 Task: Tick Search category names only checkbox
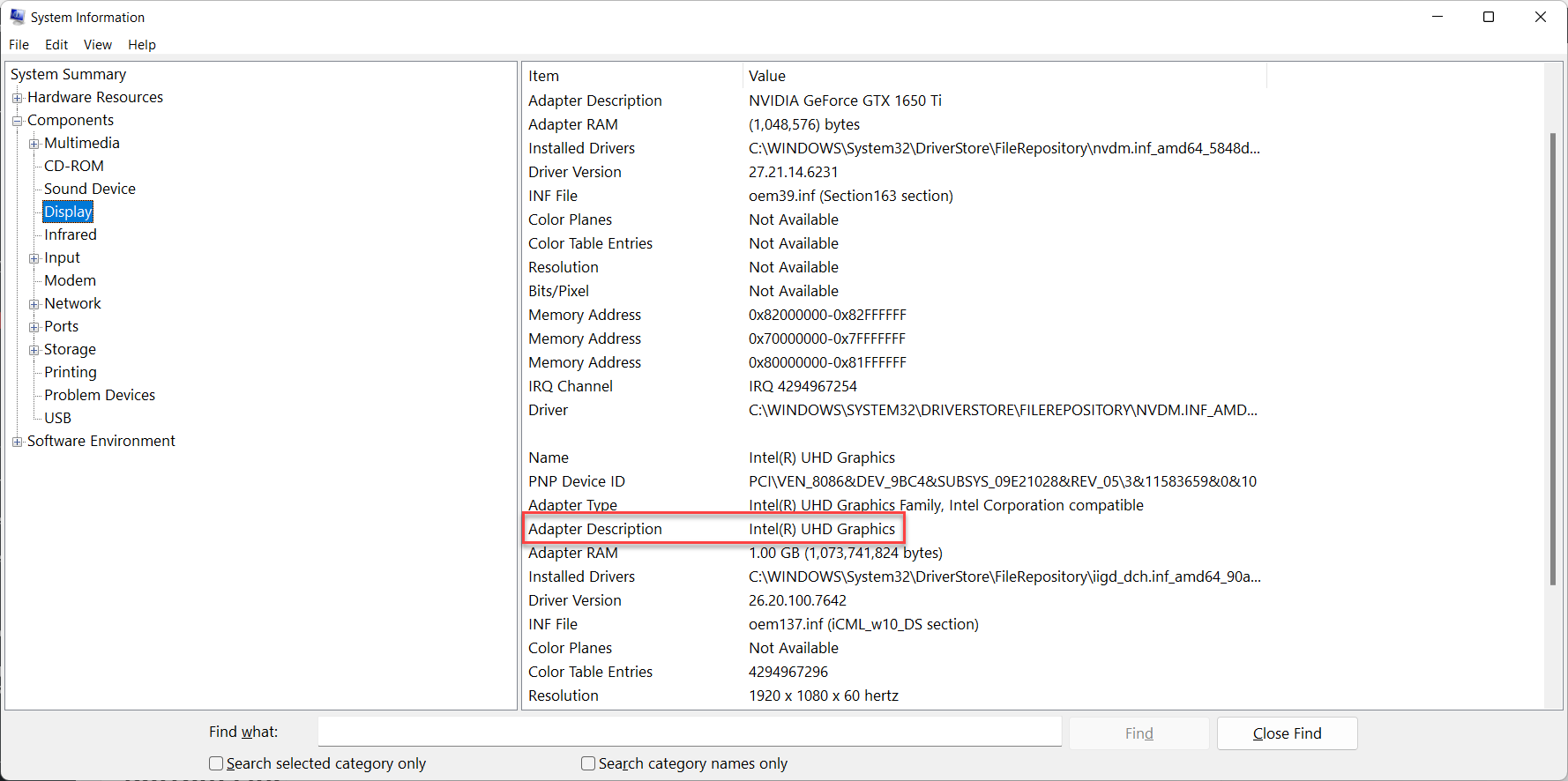tap(588, 763)
